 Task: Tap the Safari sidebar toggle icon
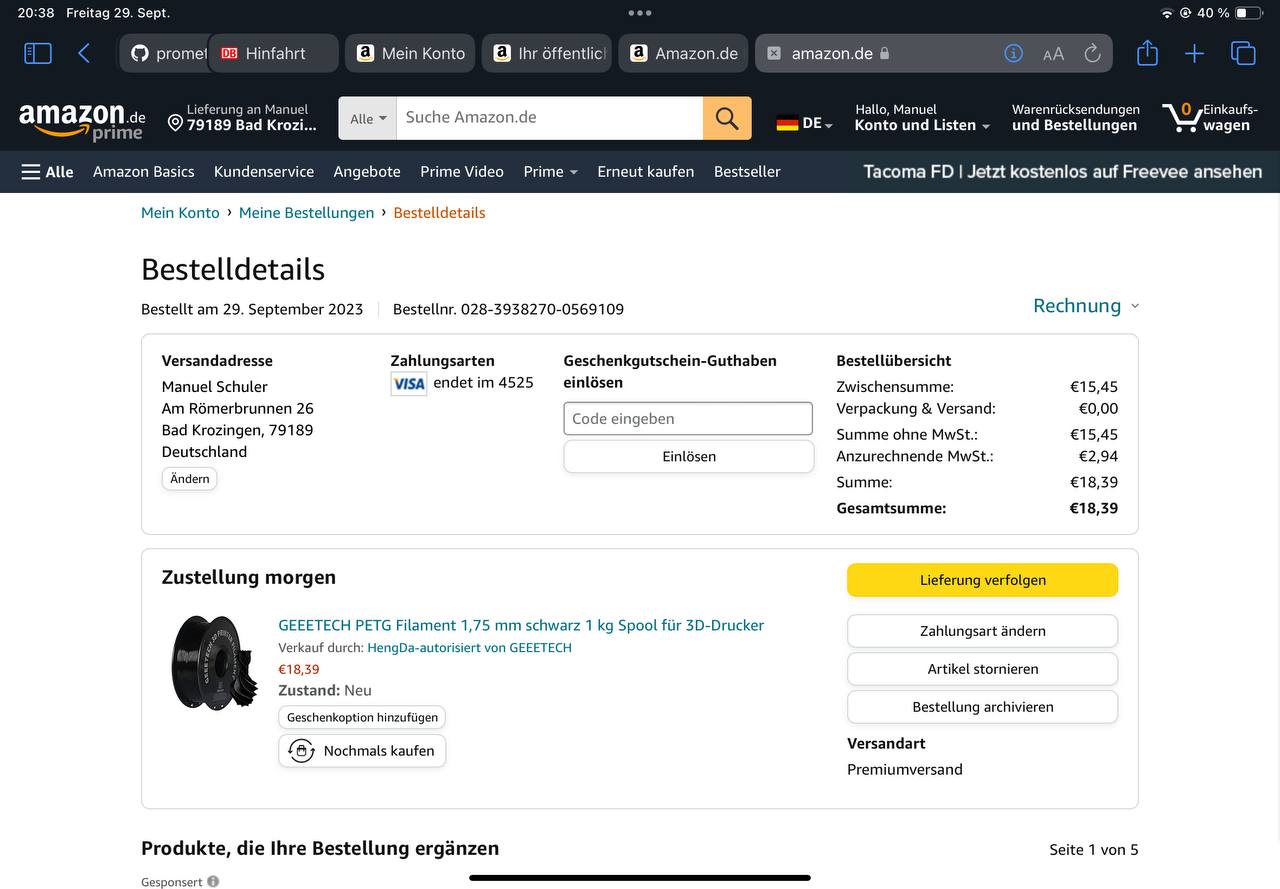click(x=38, y=53)
